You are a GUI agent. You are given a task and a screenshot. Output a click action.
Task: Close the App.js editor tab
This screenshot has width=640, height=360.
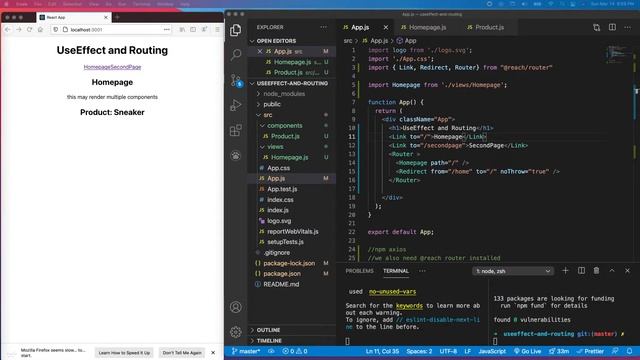tap(386, 27)
